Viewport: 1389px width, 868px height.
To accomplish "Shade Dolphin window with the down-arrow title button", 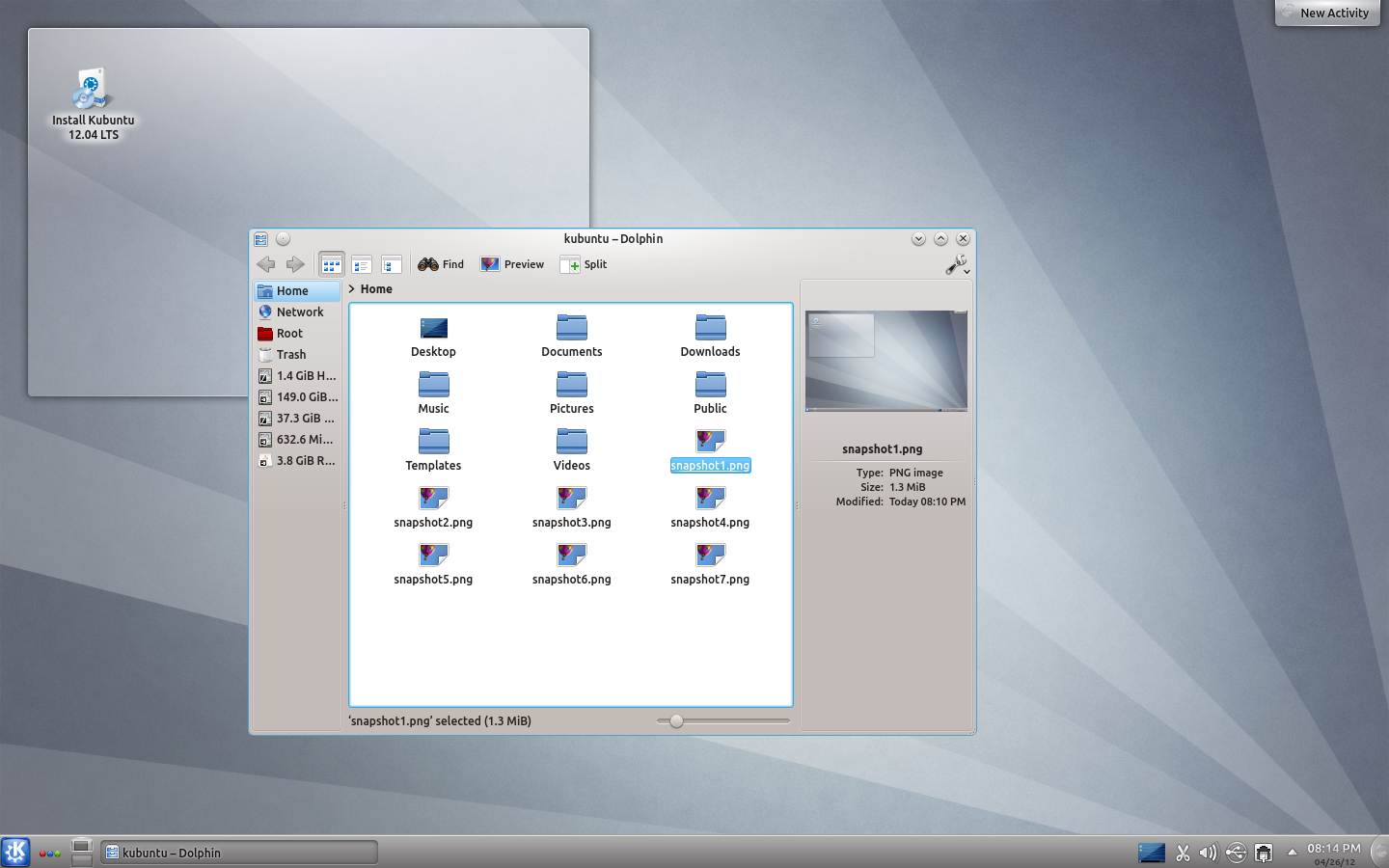I will click(918, 239).
